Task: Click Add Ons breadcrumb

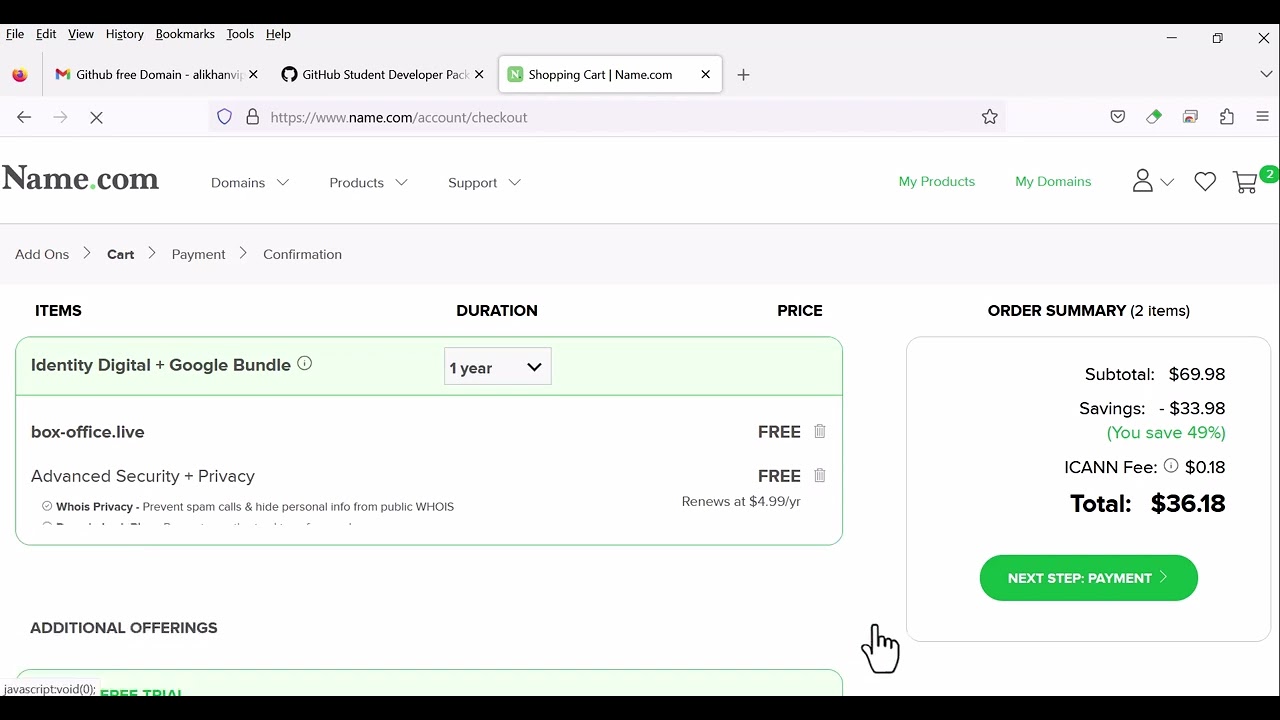Action: pos(42,254)
